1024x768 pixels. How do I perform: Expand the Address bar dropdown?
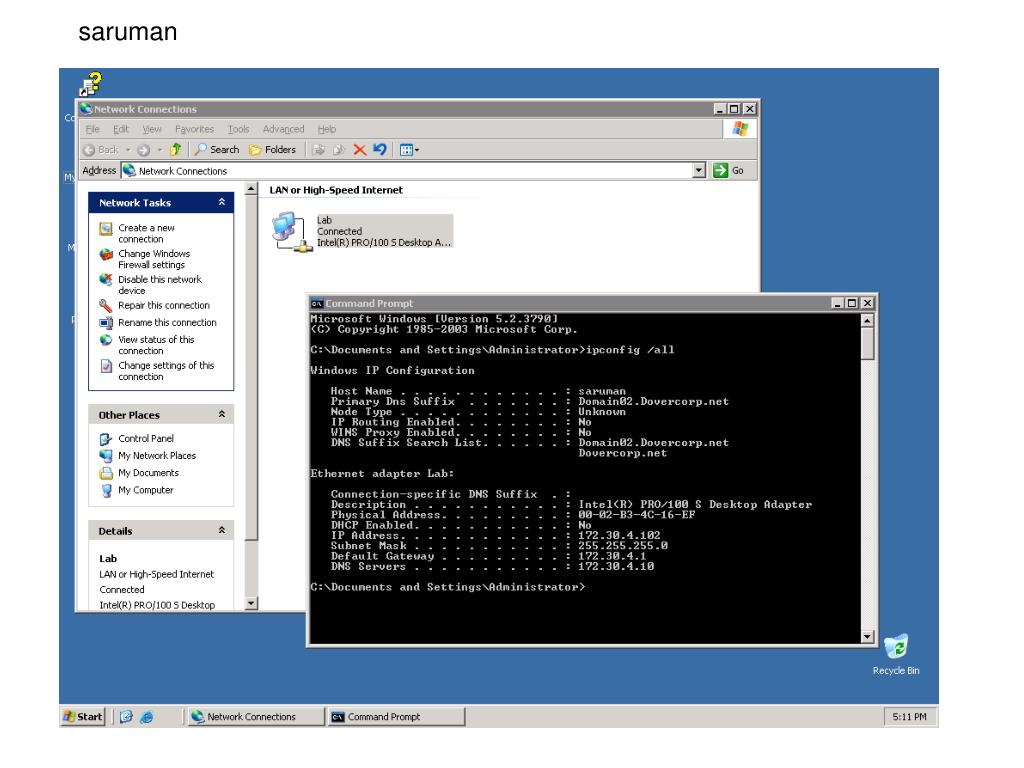[x=699, y=170]
